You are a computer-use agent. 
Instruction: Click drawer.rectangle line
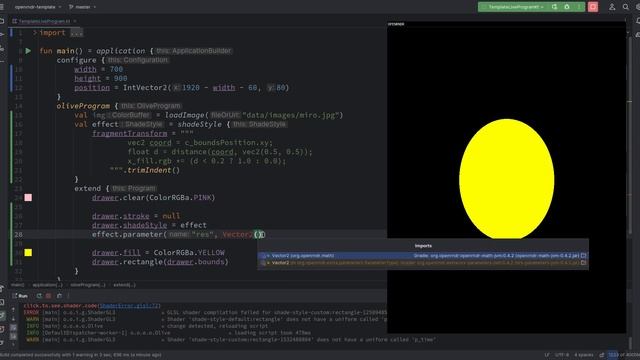160,262
